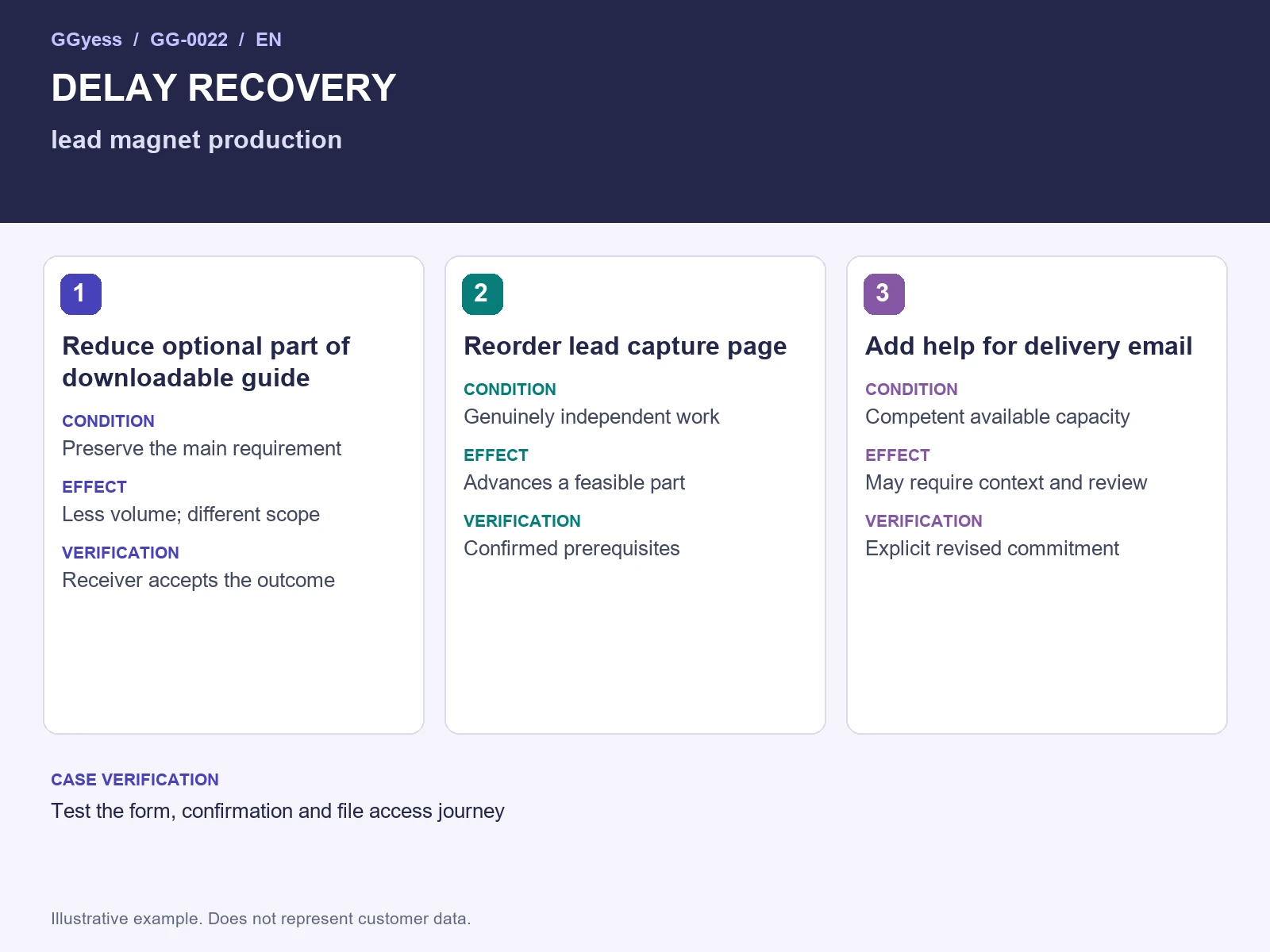The image size is (1270, 952).
Task: Click the VERIFICATION label in card 1
Action: click(121, 553)
